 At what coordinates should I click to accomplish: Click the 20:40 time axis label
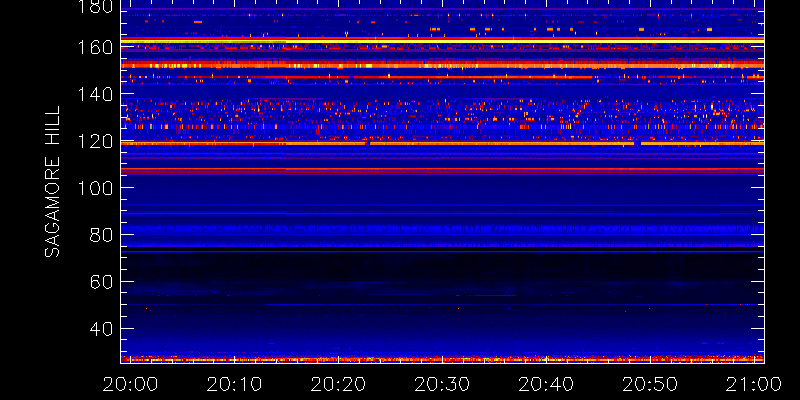tap(546, 384)
